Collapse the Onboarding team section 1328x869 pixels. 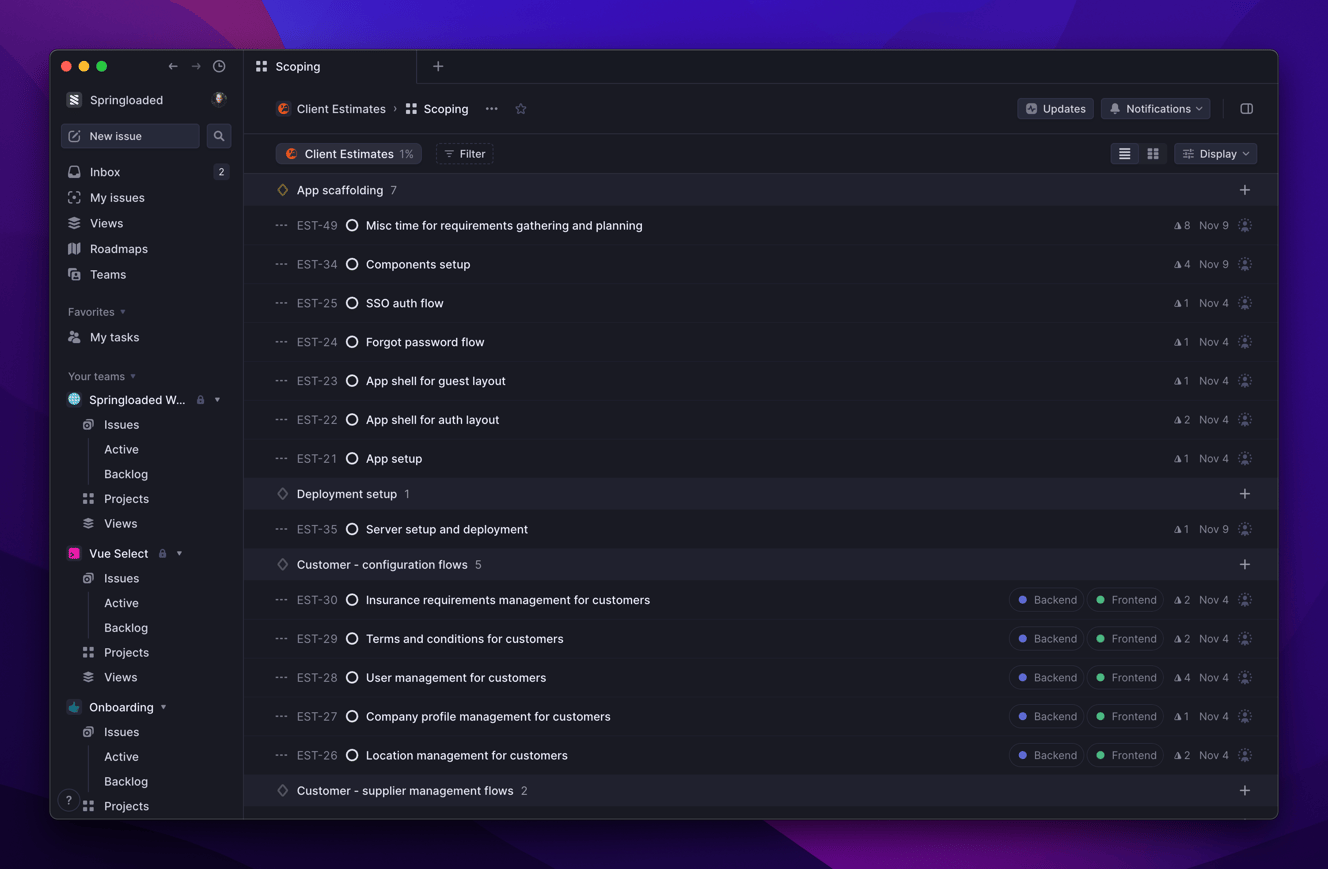tap(163, 707)
